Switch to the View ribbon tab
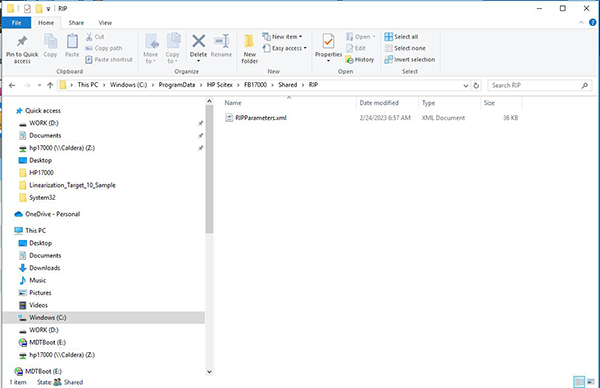Viewport: 600px width, 388px height. tap(105, 23)
